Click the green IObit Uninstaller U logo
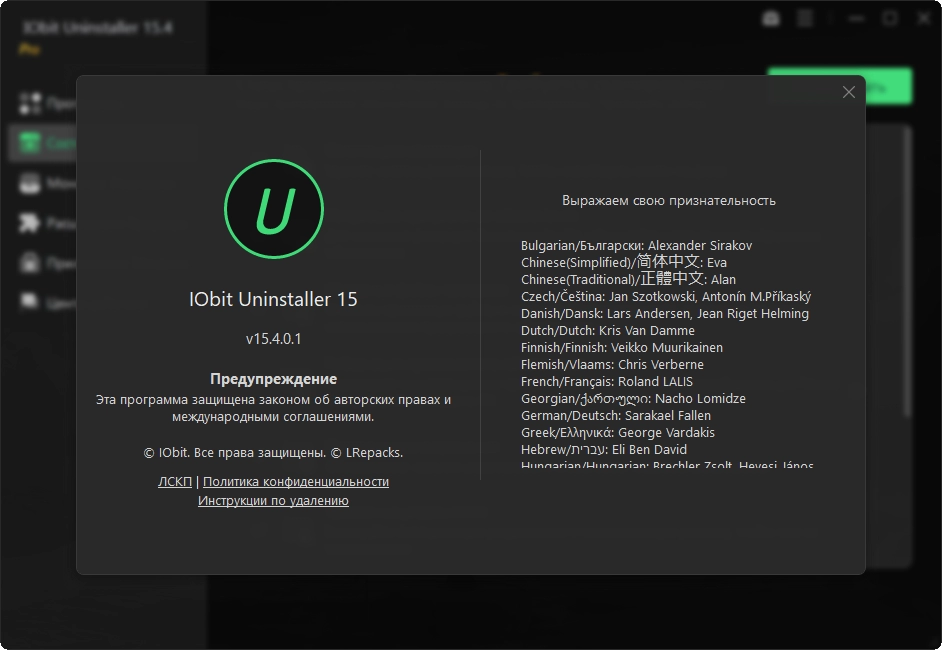Viewport: 942px width, 650px height. point(274,209)
